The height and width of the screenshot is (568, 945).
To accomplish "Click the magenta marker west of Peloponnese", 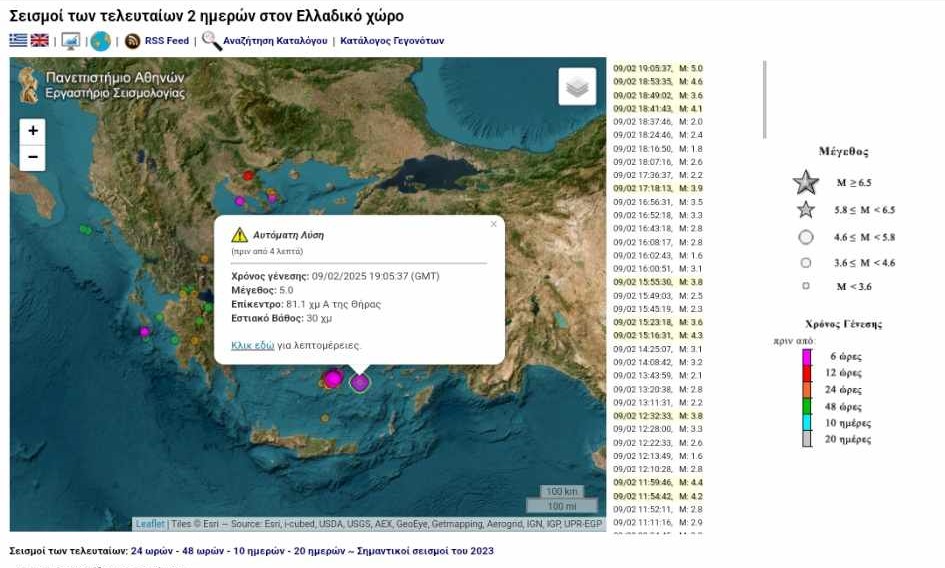I will pyautogui.click(x=145, y=332).
